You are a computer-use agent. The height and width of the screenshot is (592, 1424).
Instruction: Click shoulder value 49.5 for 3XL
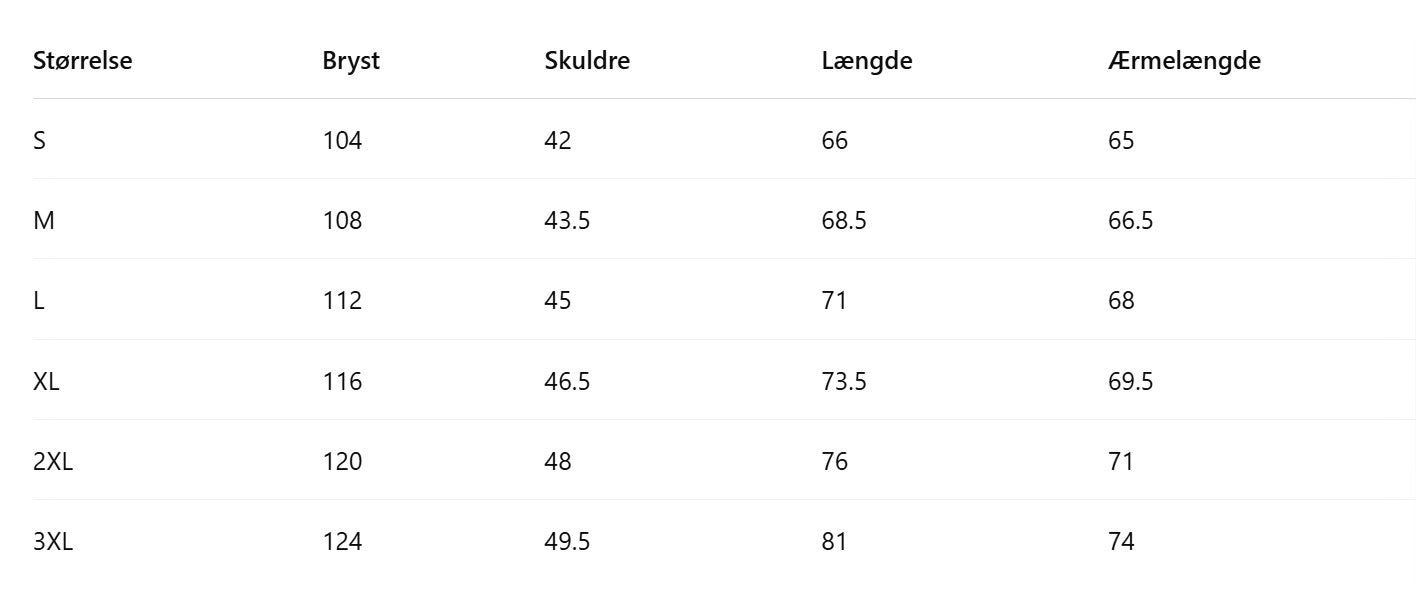pos(567,542)
